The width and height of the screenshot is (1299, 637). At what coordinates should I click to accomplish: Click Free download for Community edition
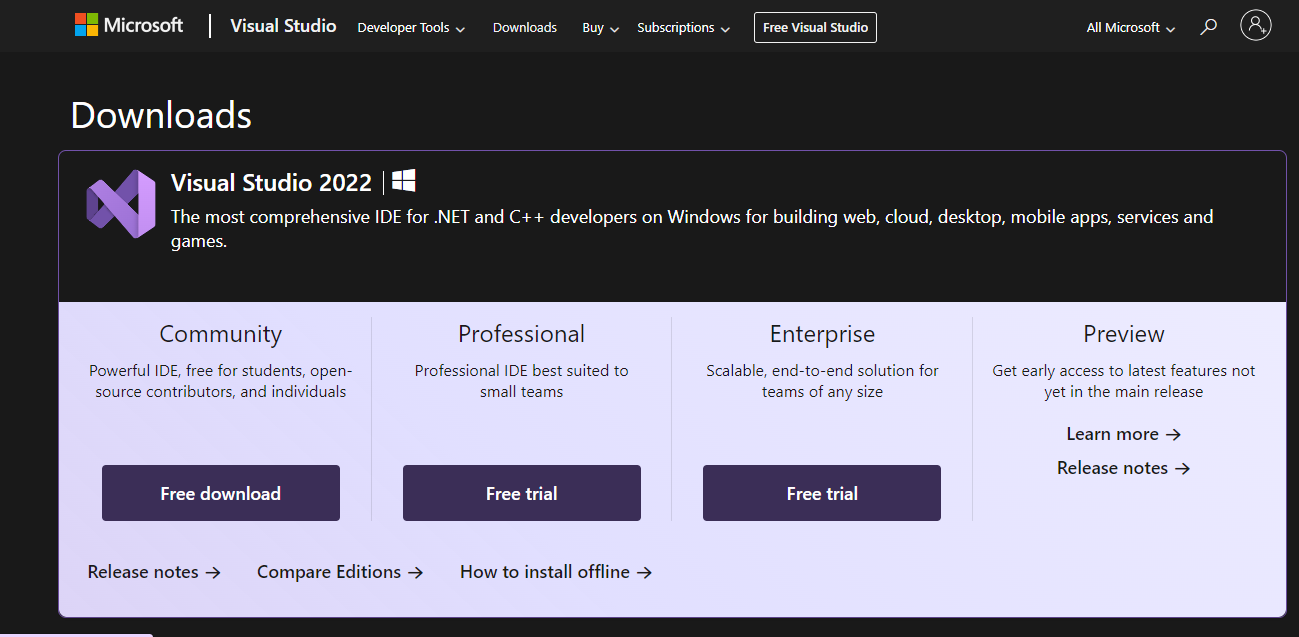pyautogui.click(x=221, y=493)
